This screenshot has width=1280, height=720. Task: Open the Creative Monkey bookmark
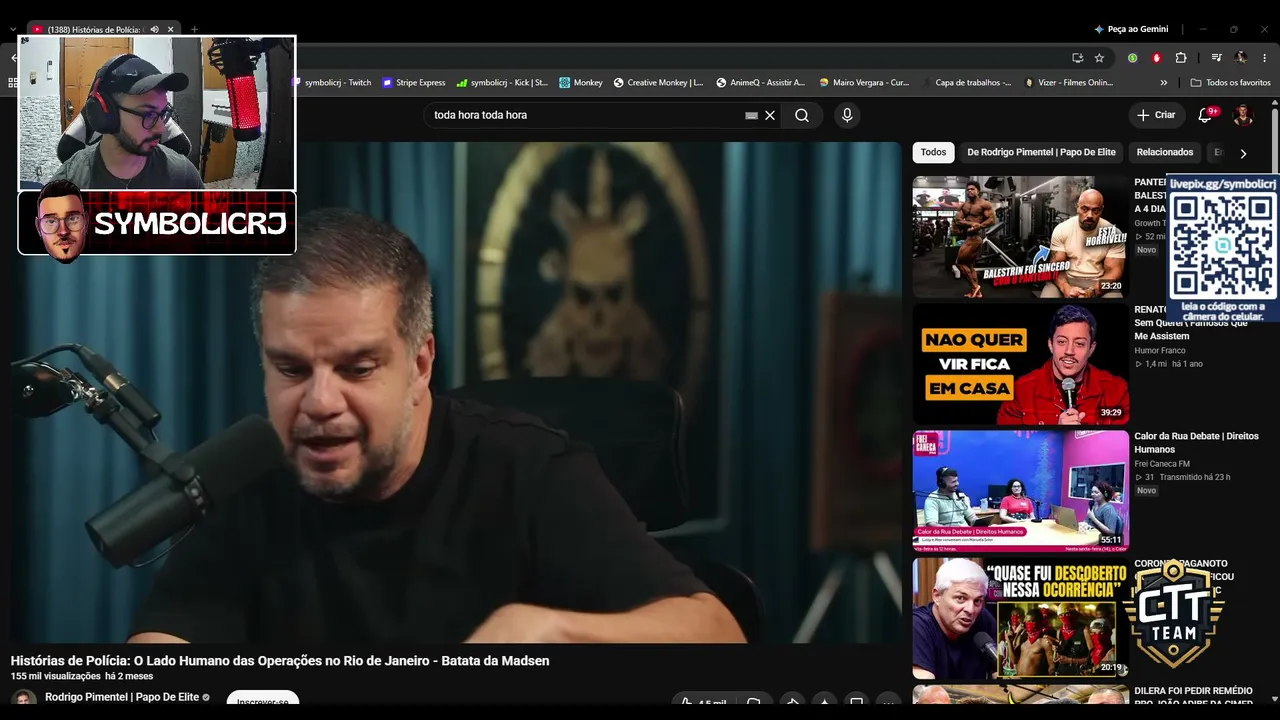[659, 83]
